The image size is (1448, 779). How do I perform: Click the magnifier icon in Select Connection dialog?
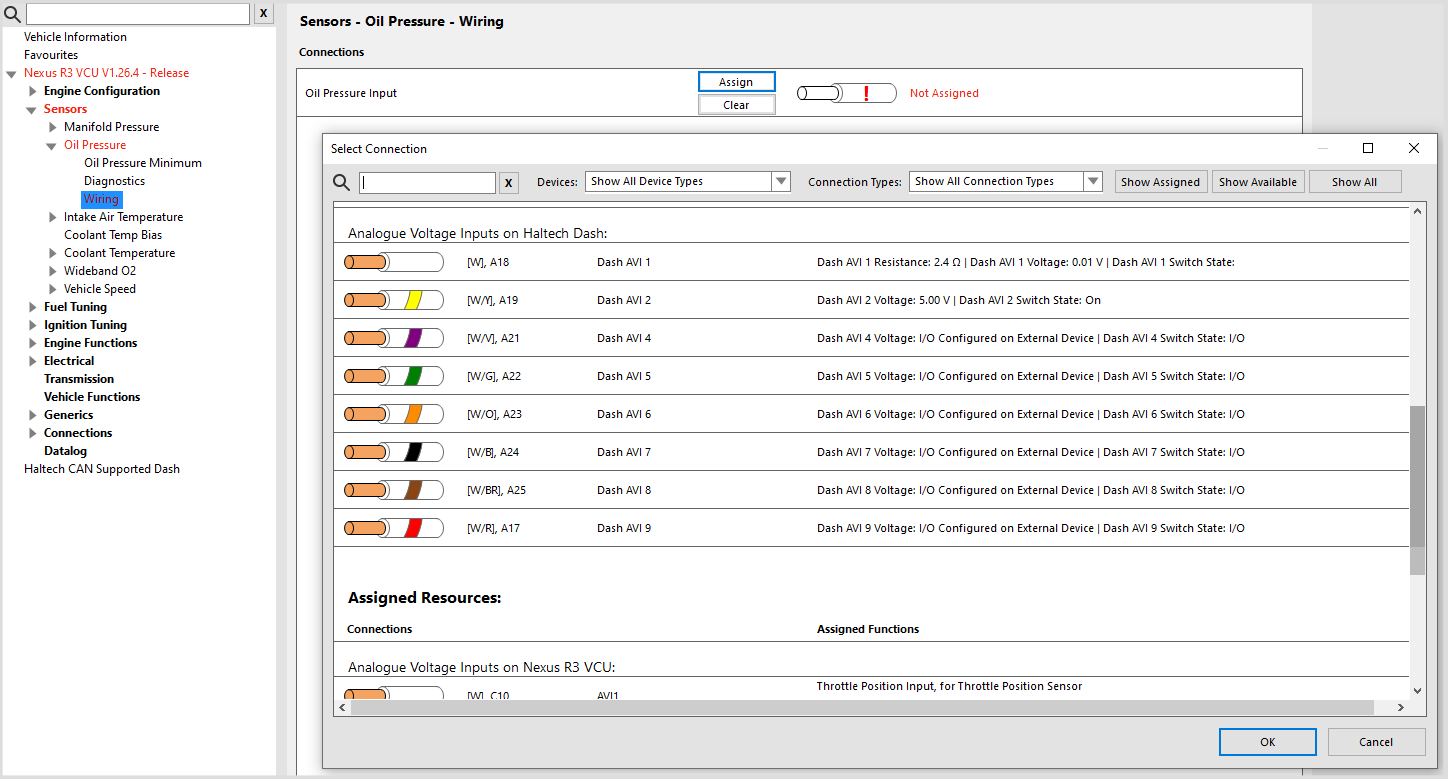click(342, 182)
